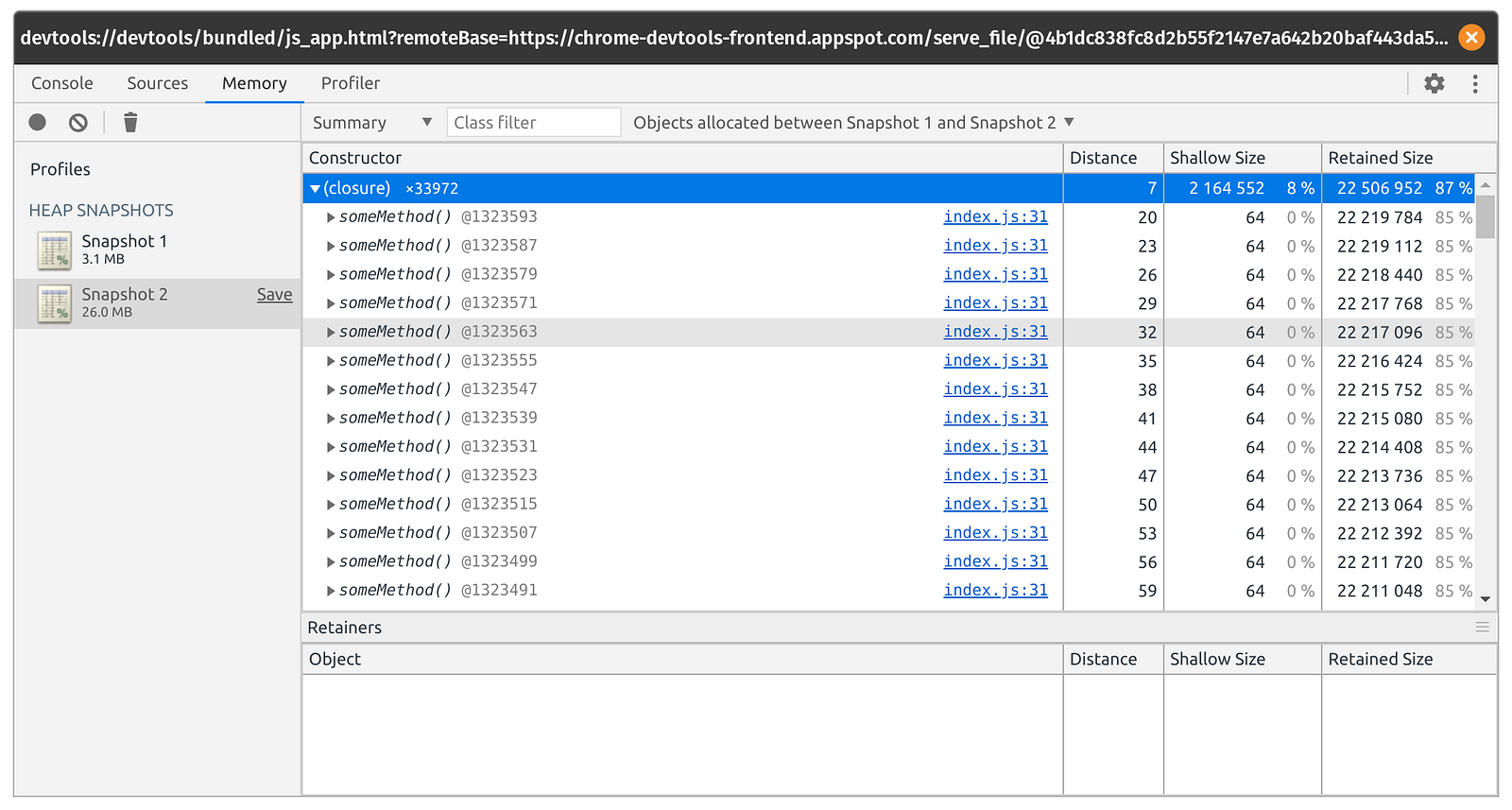The image size is (1512, 810).
Task: Expand someMethod() @1323539 row
Action: click(x=331, y=418)
